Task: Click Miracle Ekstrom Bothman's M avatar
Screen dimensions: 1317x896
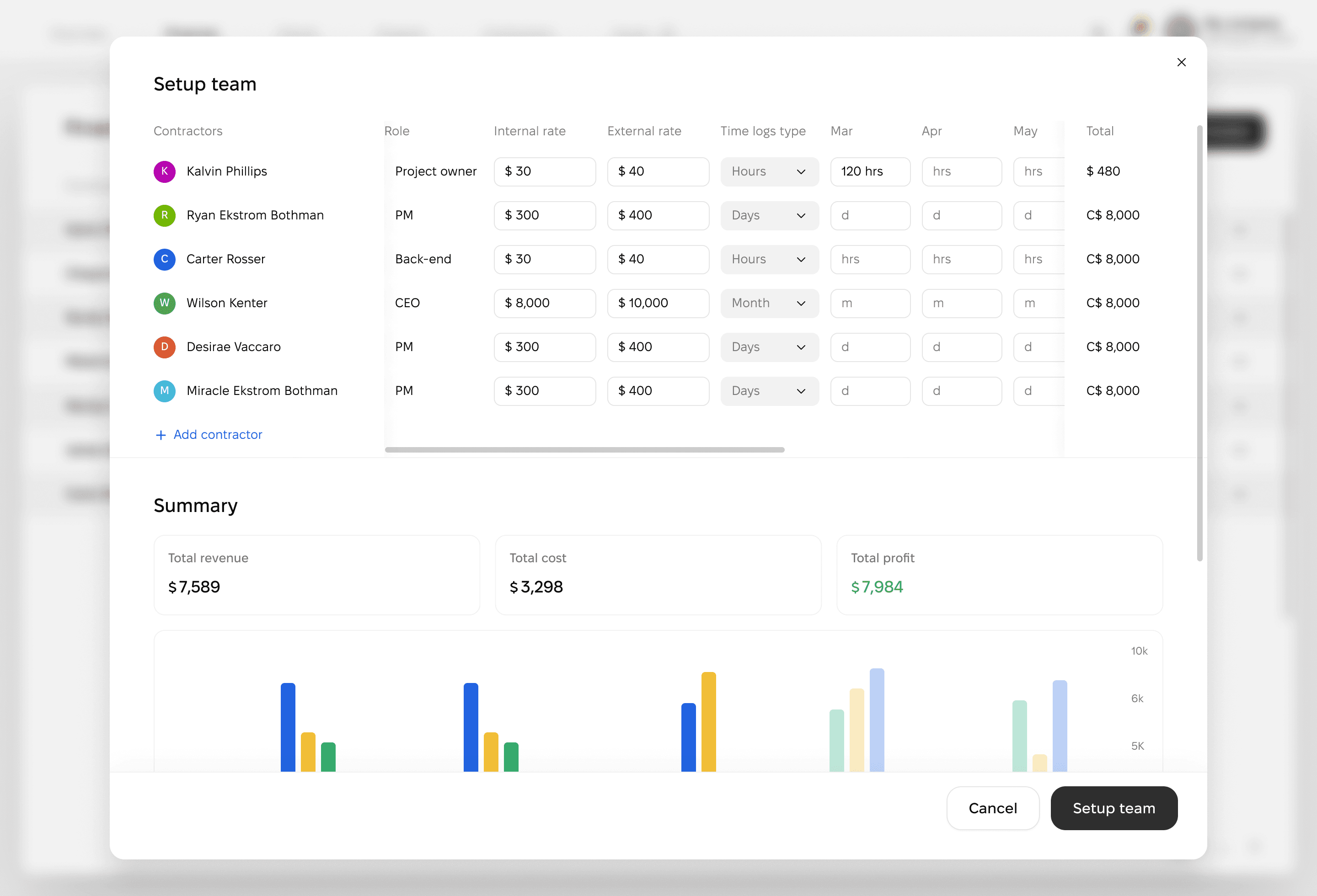Action: (x=164, y=391)
